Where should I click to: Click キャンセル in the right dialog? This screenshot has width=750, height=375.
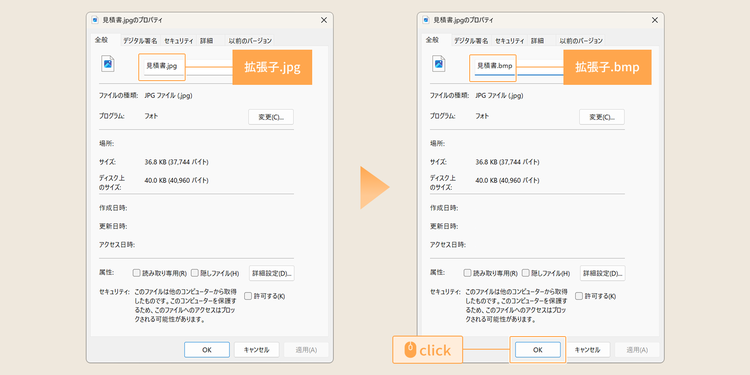587,350
